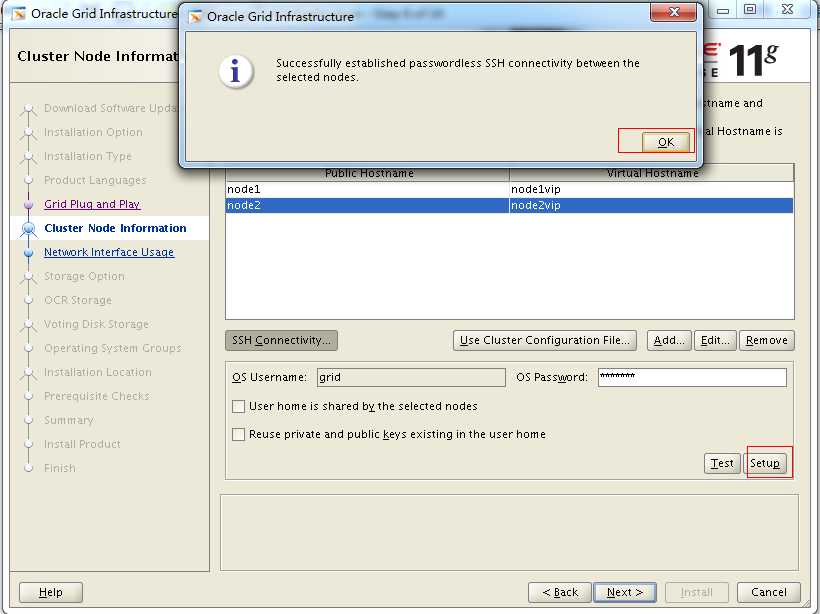Click the Installation Location step
The width and height of the screenshot is (820, 614).
click(x=98, y=372)
